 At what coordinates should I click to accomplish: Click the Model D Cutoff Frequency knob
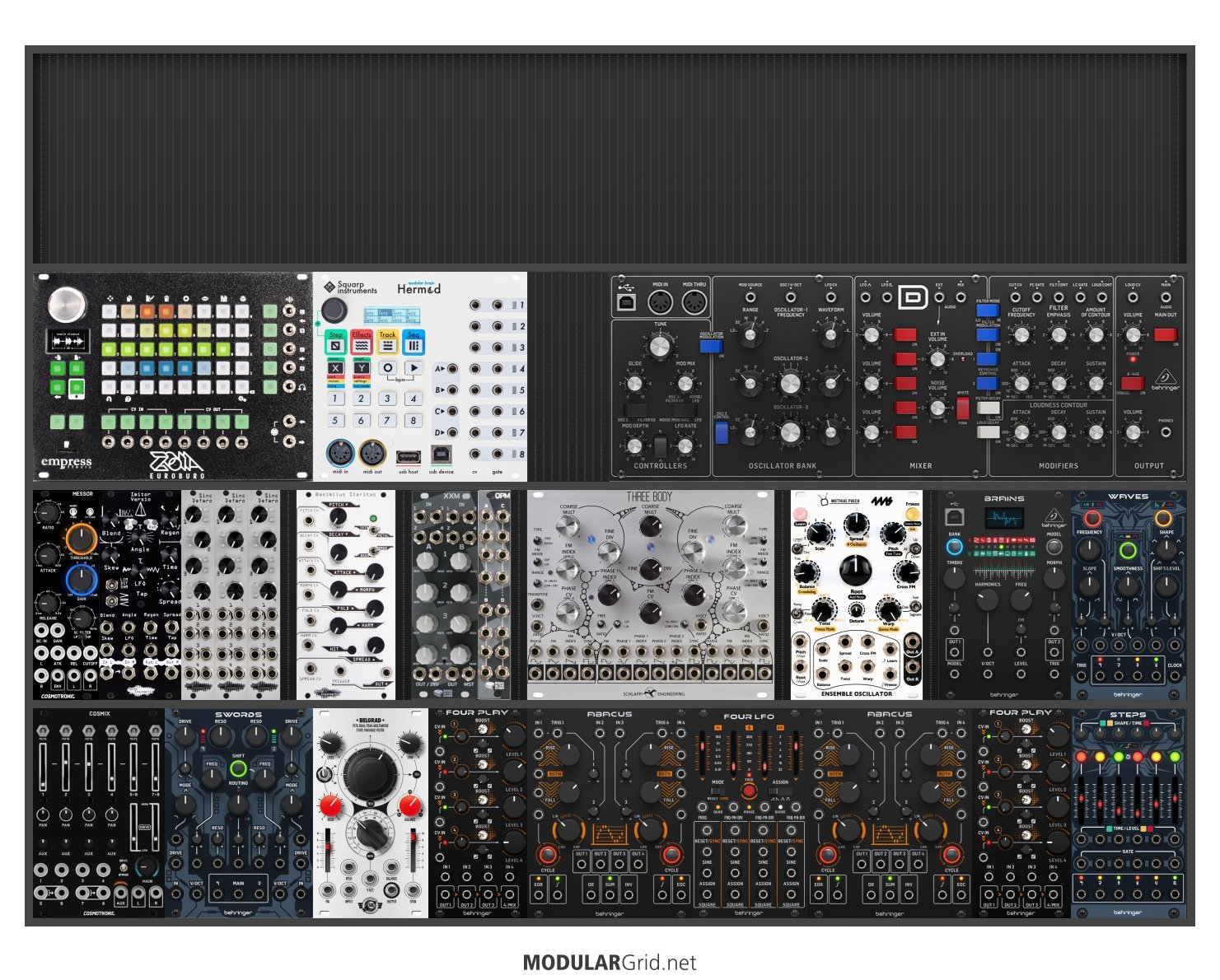click(x=1021, y=335)
